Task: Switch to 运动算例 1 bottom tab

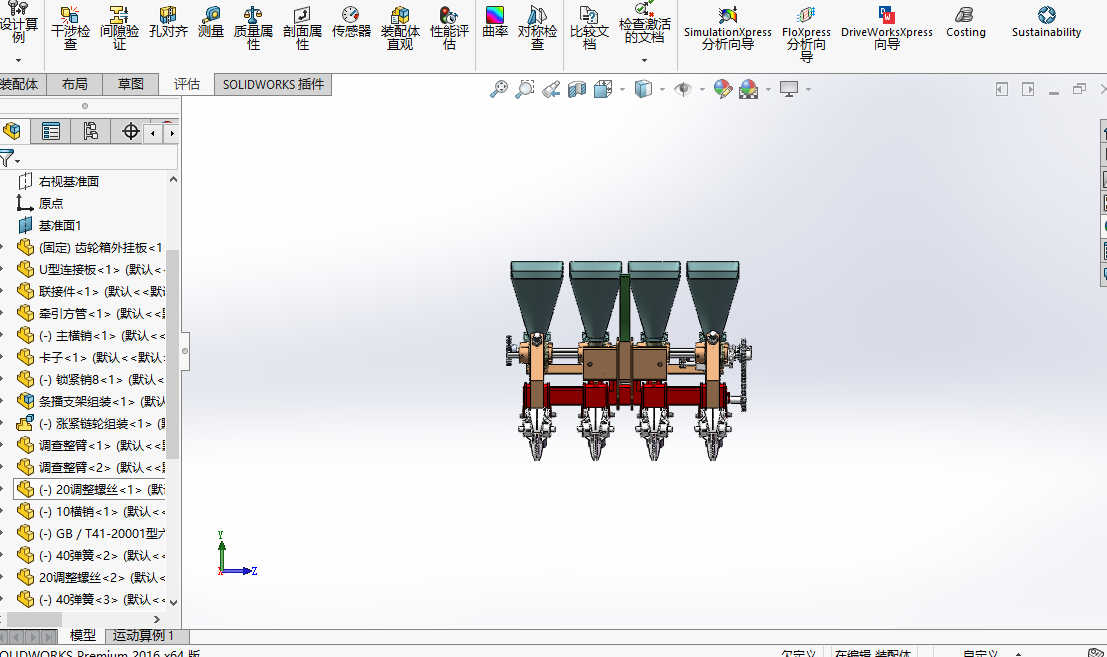Action: tap(143, 636)
